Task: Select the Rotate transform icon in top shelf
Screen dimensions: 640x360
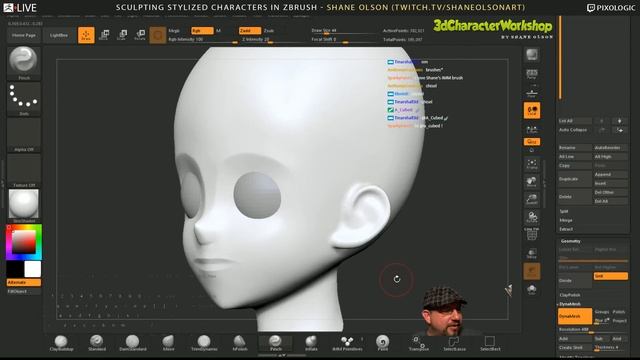Action: (140, 35)
